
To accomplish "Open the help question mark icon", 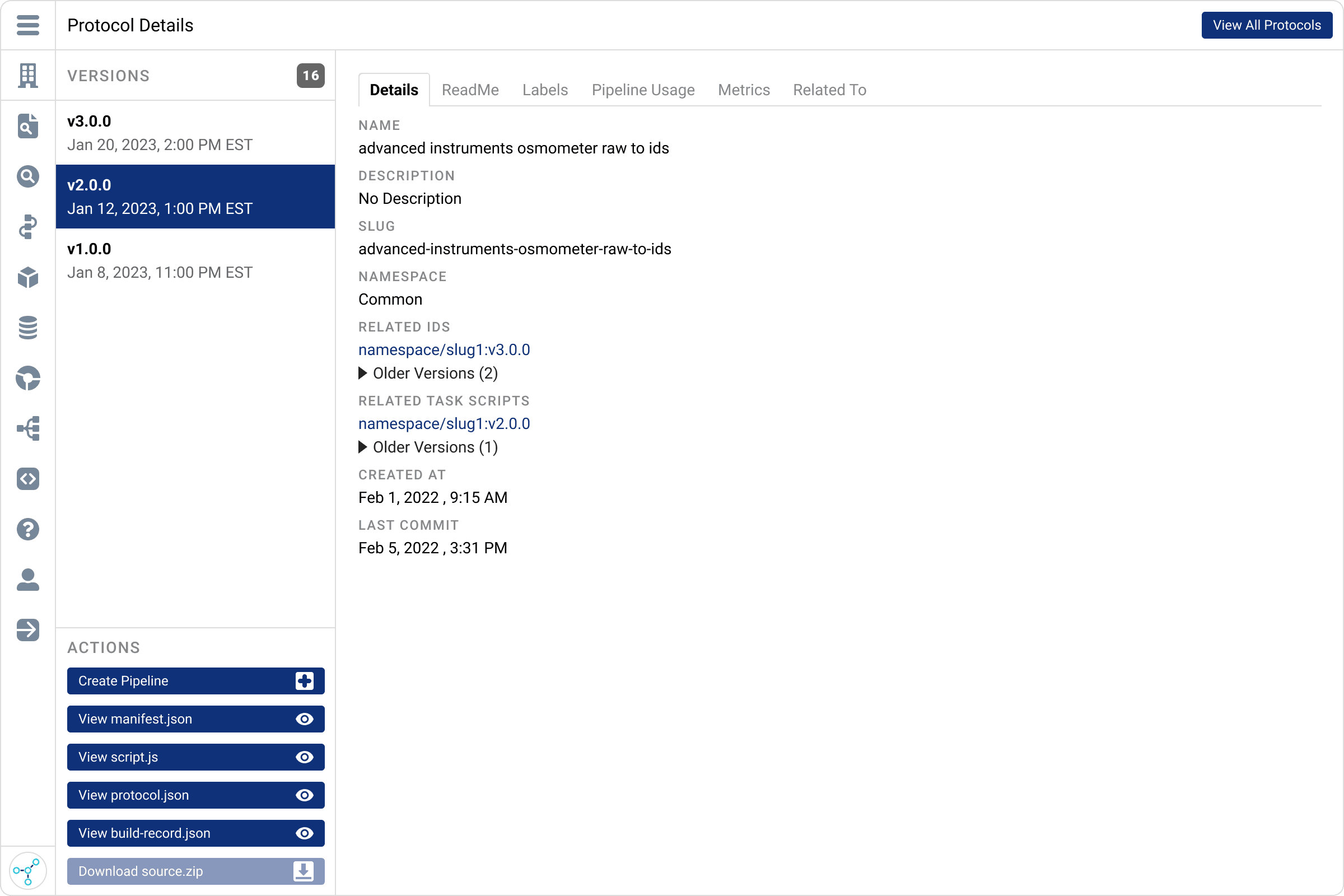I will [x=27, y=529].
